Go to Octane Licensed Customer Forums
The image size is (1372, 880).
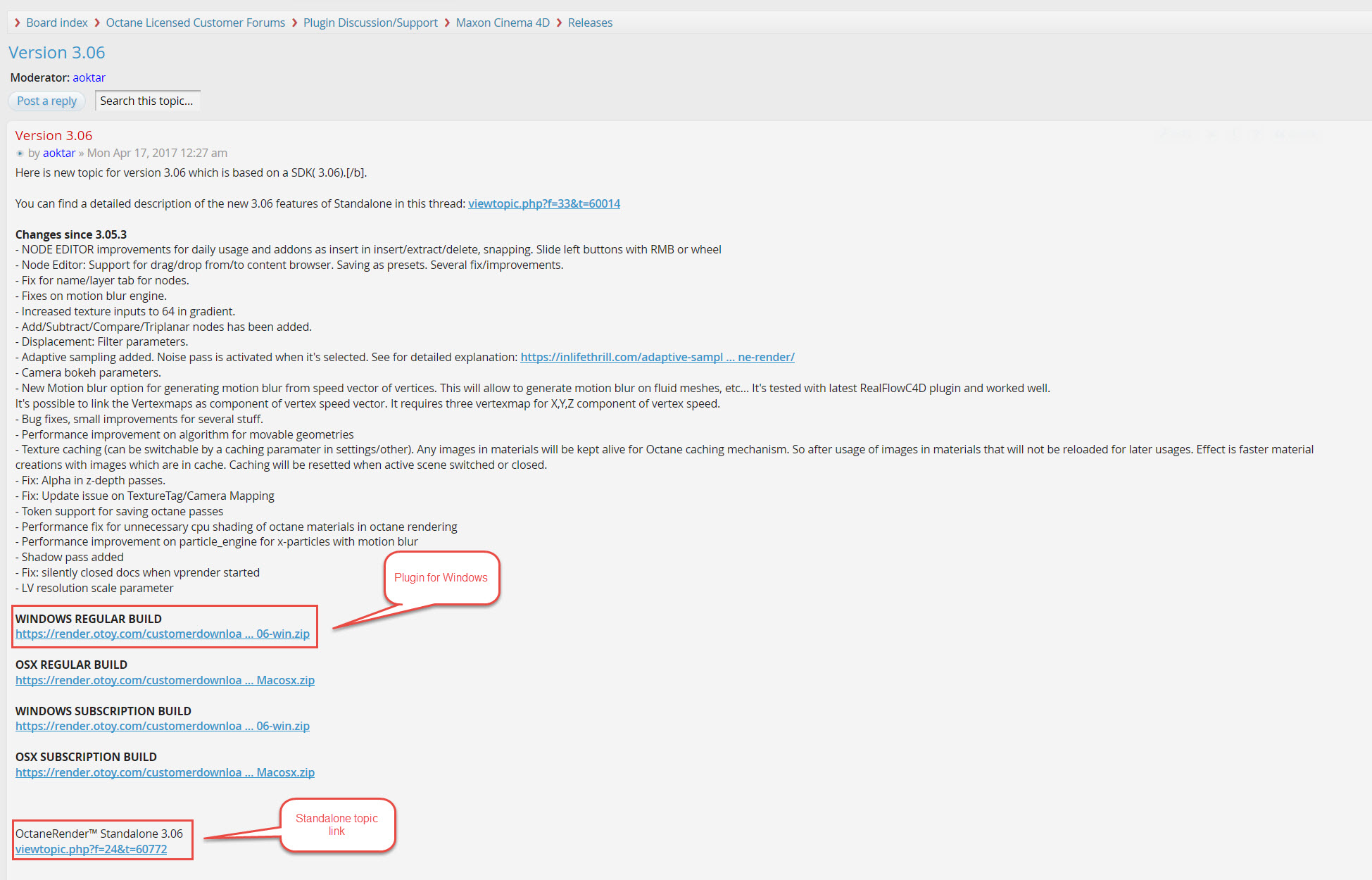pos(195,23)
